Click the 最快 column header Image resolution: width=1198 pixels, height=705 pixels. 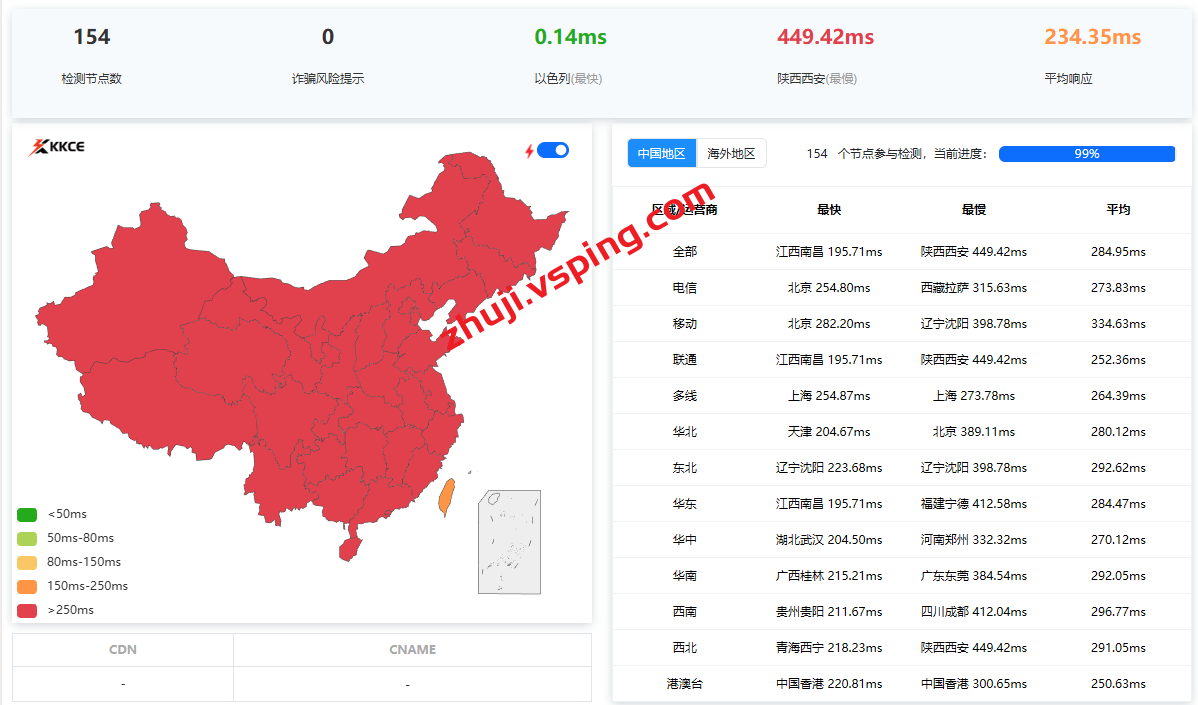[x=829, y=210]
